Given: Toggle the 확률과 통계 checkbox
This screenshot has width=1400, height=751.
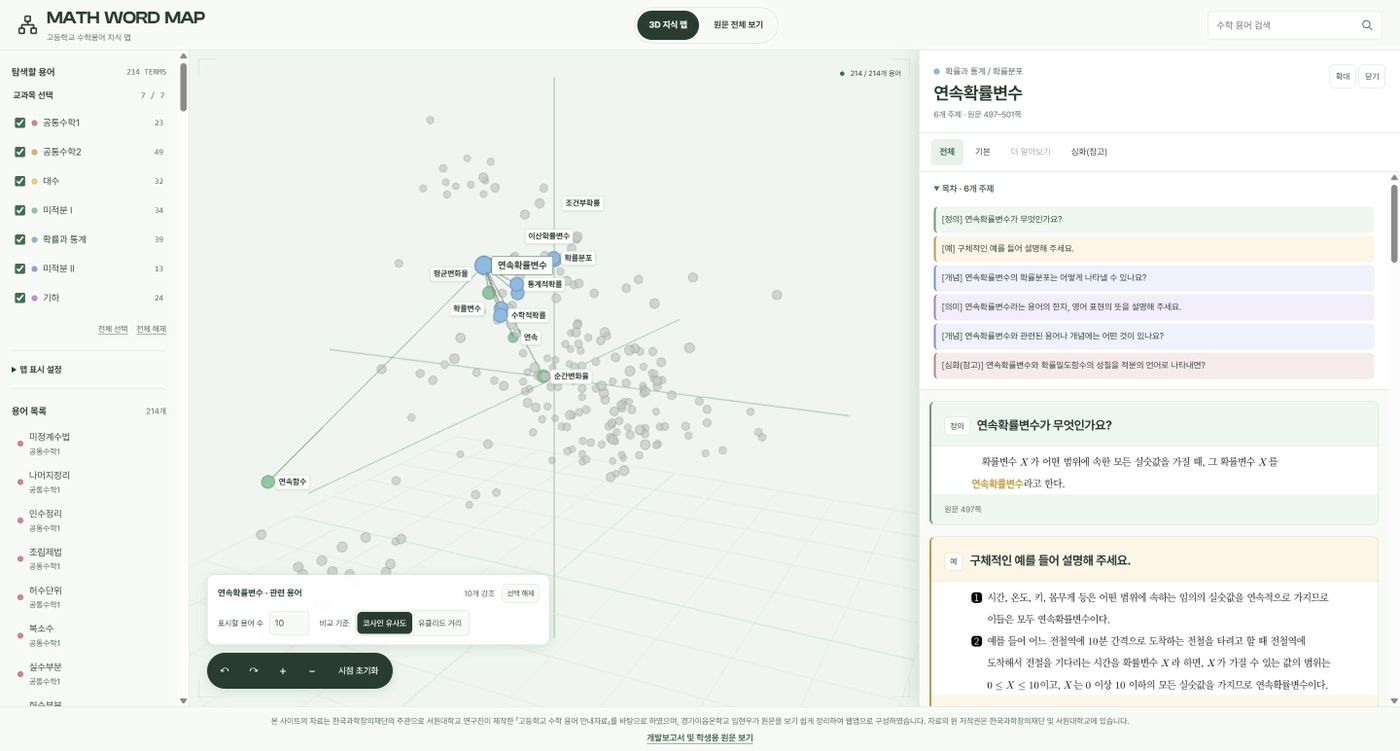Looking at the screenshot, I should pos(20,240).
